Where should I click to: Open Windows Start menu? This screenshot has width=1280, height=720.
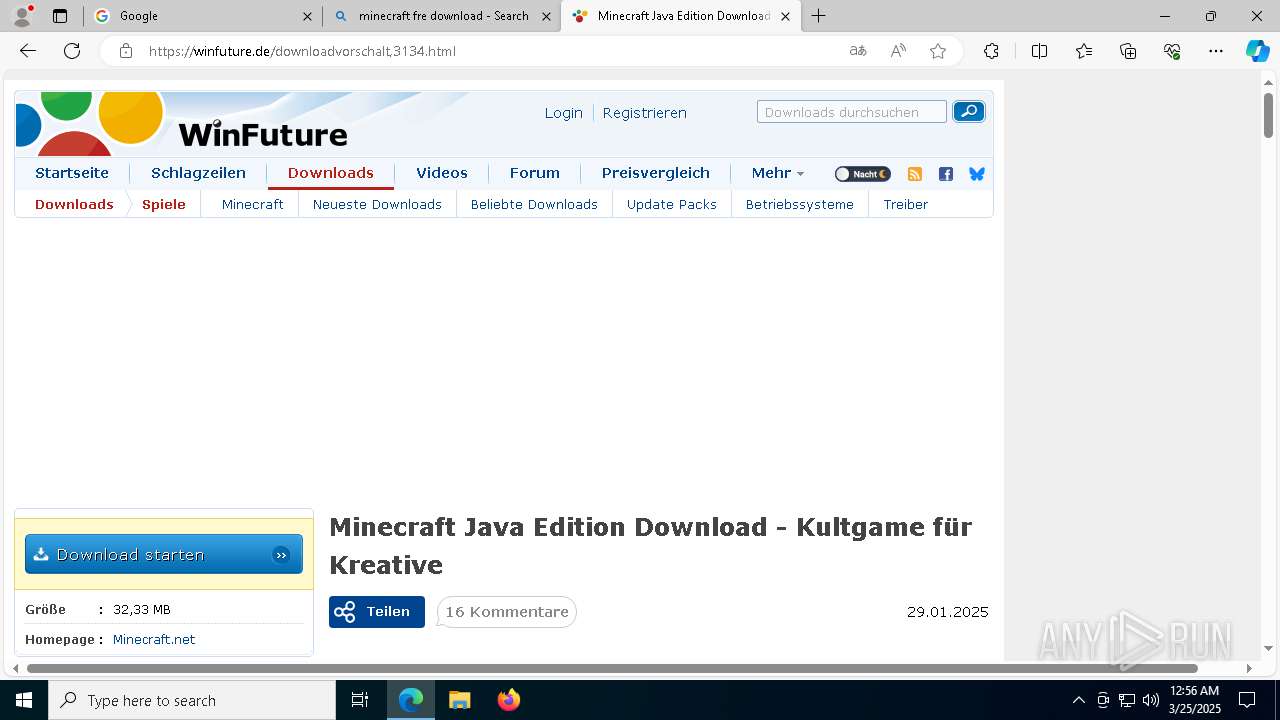[24, 700]
